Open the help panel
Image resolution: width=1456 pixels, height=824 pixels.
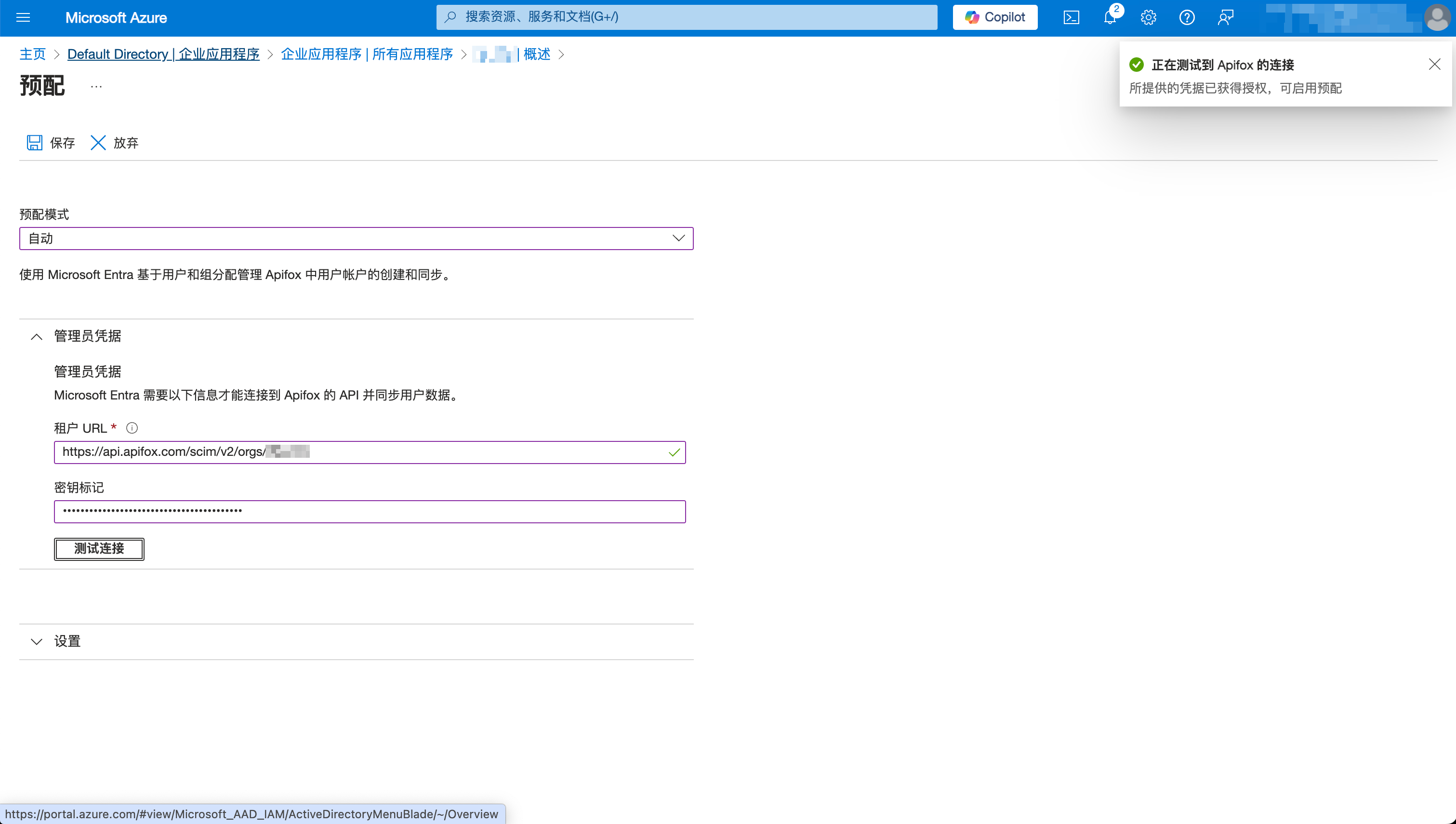pyautogui.click(x=1187, y=17)
